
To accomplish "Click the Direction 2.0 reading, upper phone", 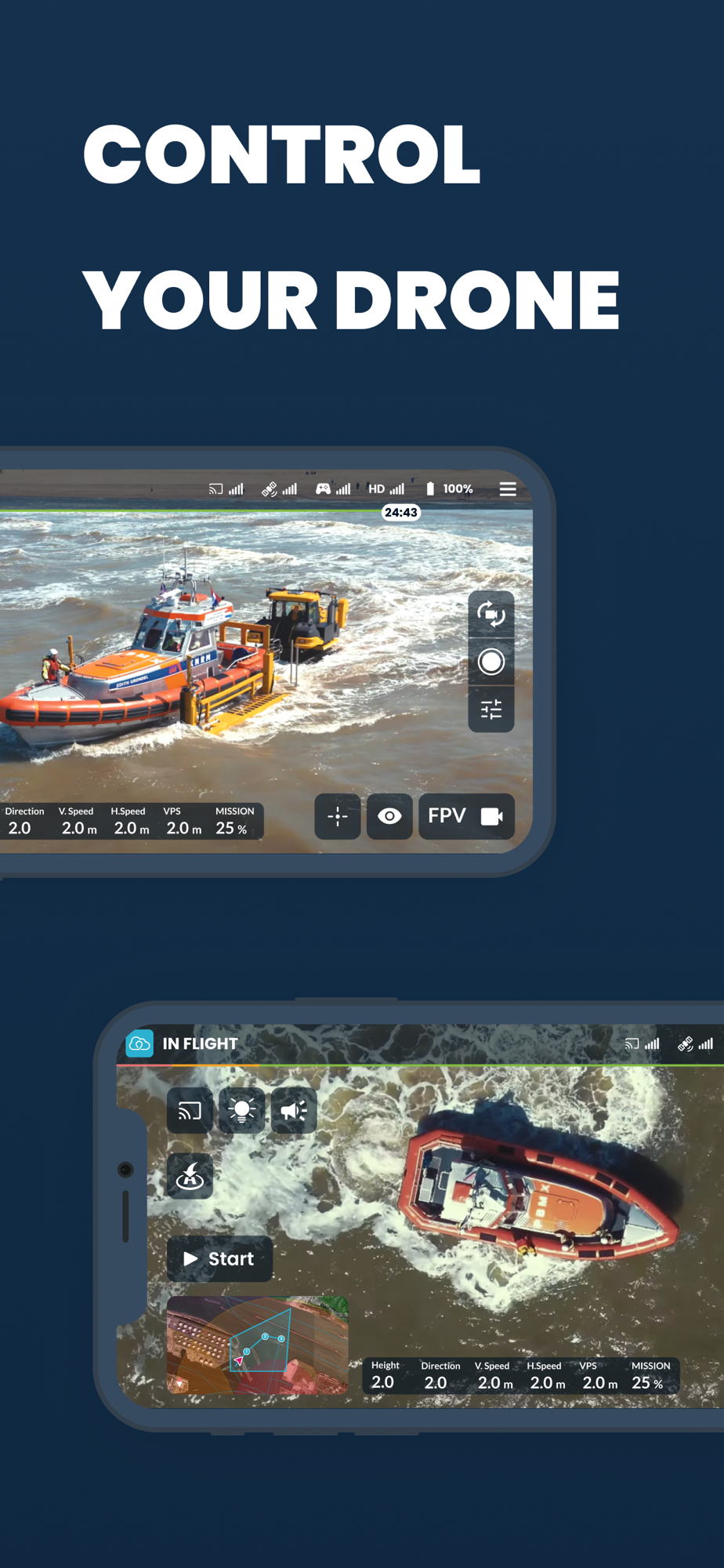I will coord(24,821).
